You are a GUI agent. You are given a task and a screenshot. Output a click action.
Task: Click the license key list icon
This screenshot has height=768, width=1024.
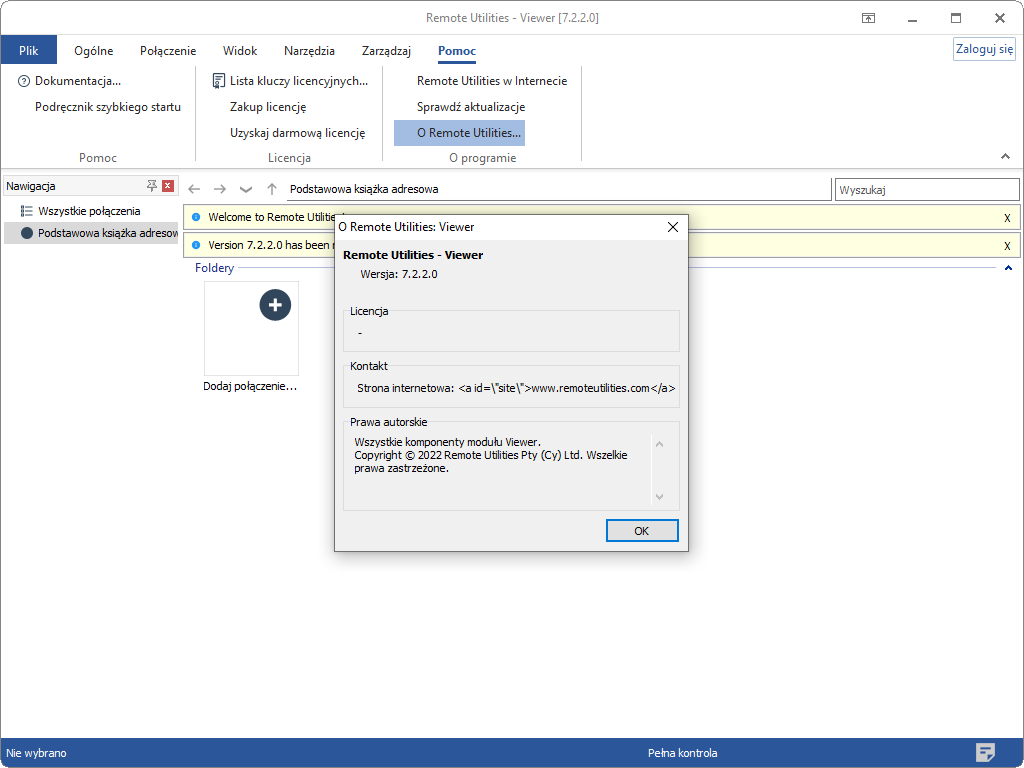(x=219, y=81)
